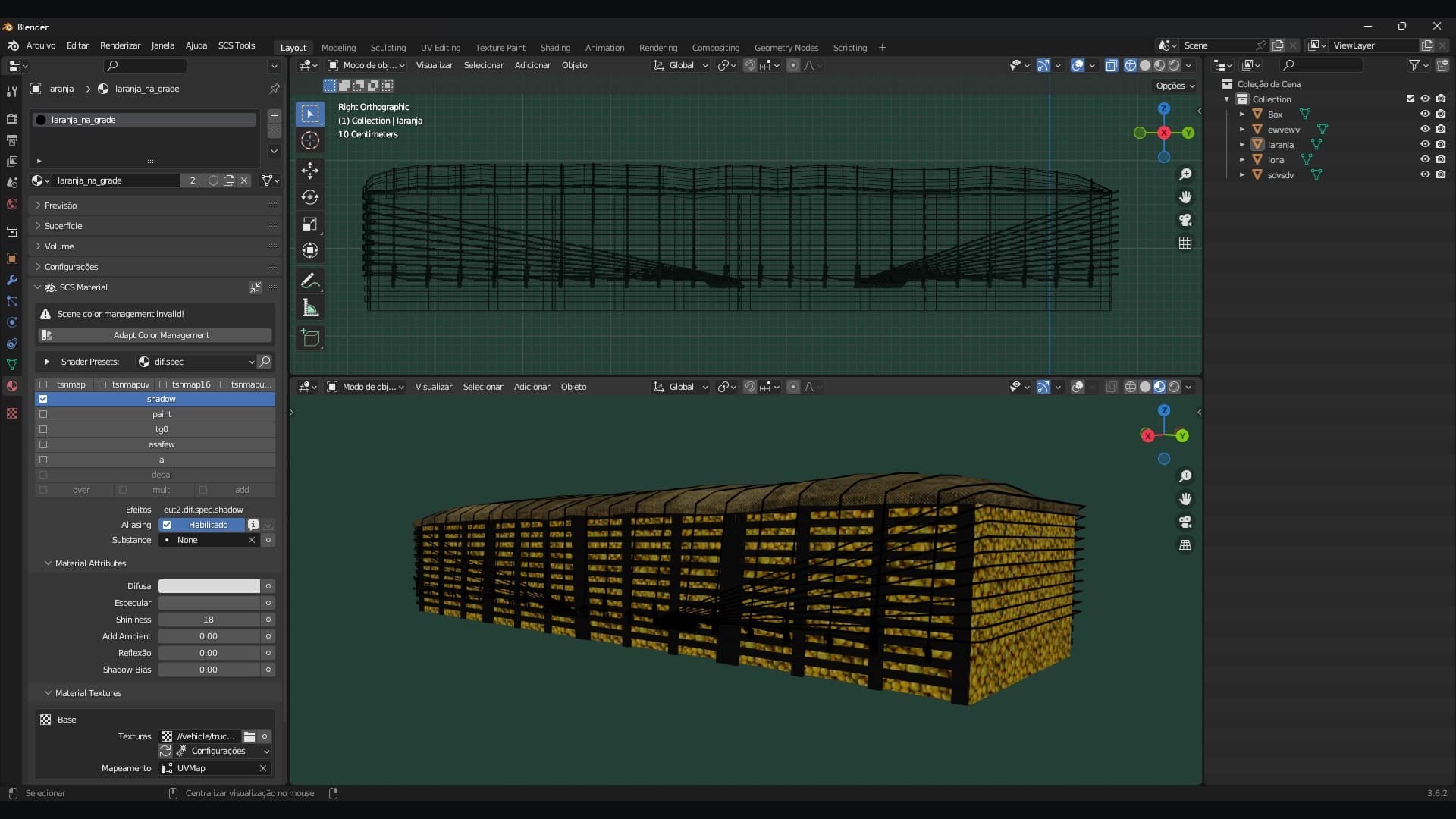This screenshot has height=819, width=1456.
Task: Enable the paint flavor checkbox
Action: click(x=43, y=414)
